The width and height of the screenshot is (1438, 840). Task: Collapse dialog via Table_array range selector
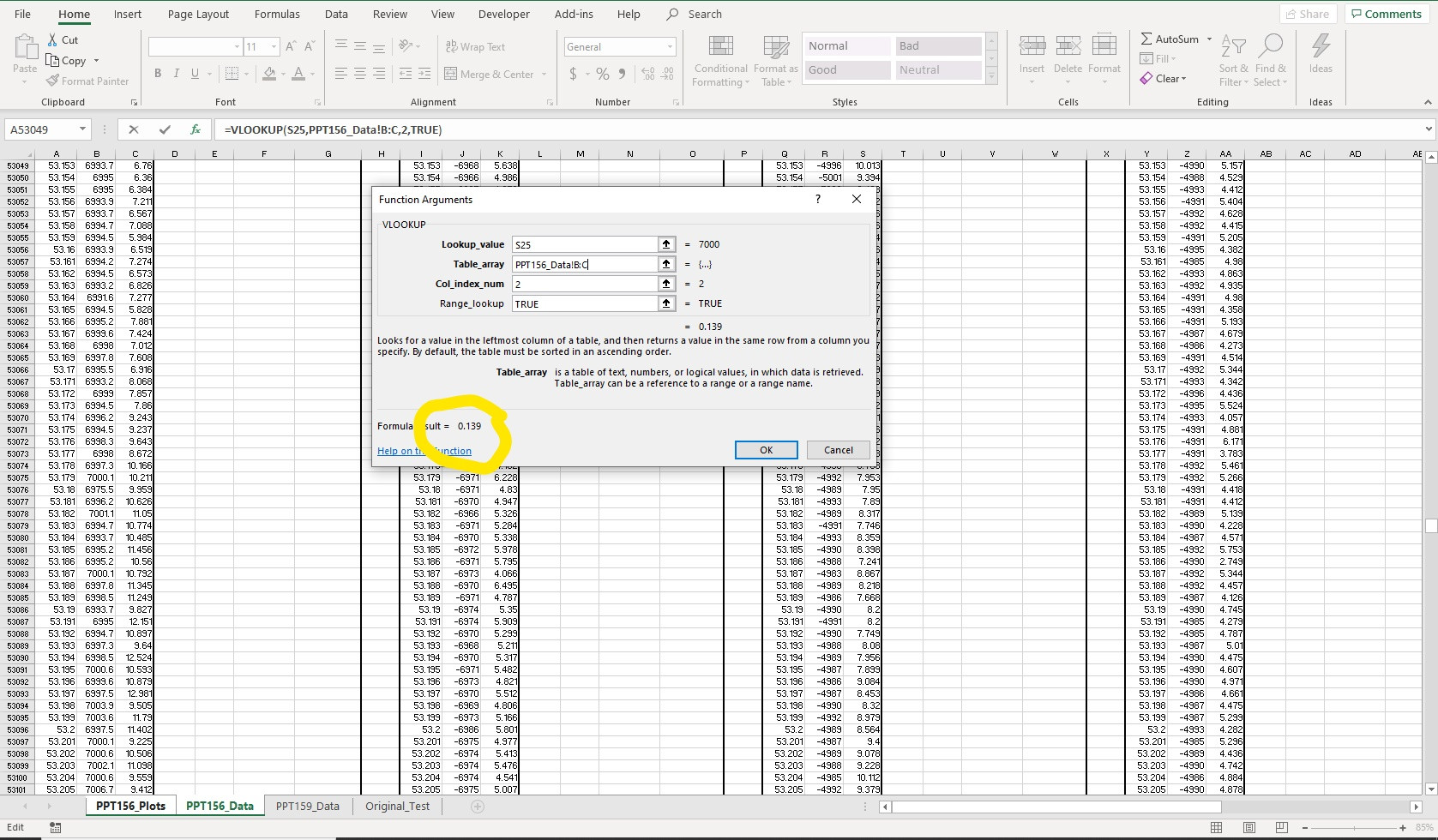tap(666, 264)
